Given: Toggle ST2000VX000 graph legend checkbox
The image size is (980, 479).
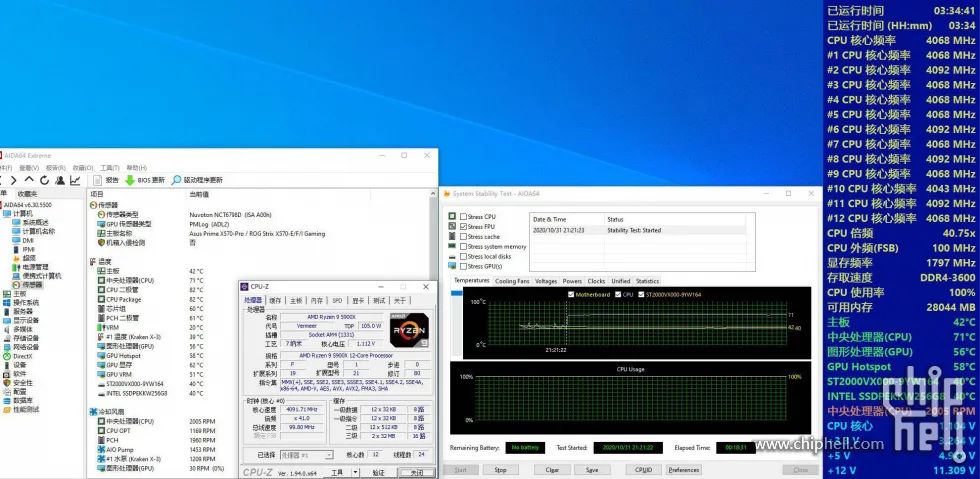Looking at the screenshot, I should (640, 295).
